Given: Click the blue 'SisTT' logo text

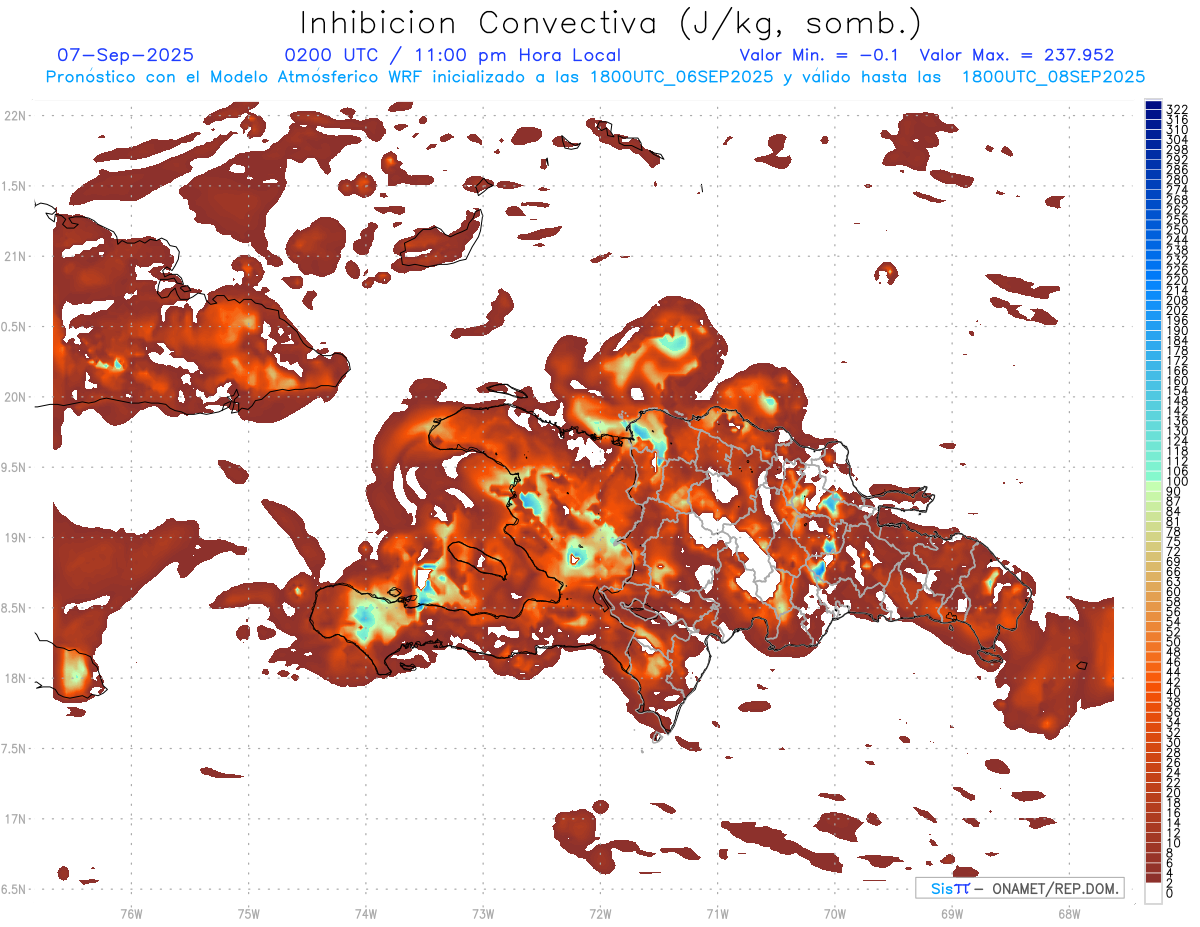Looking at the screenshot, I should (949, 888).
